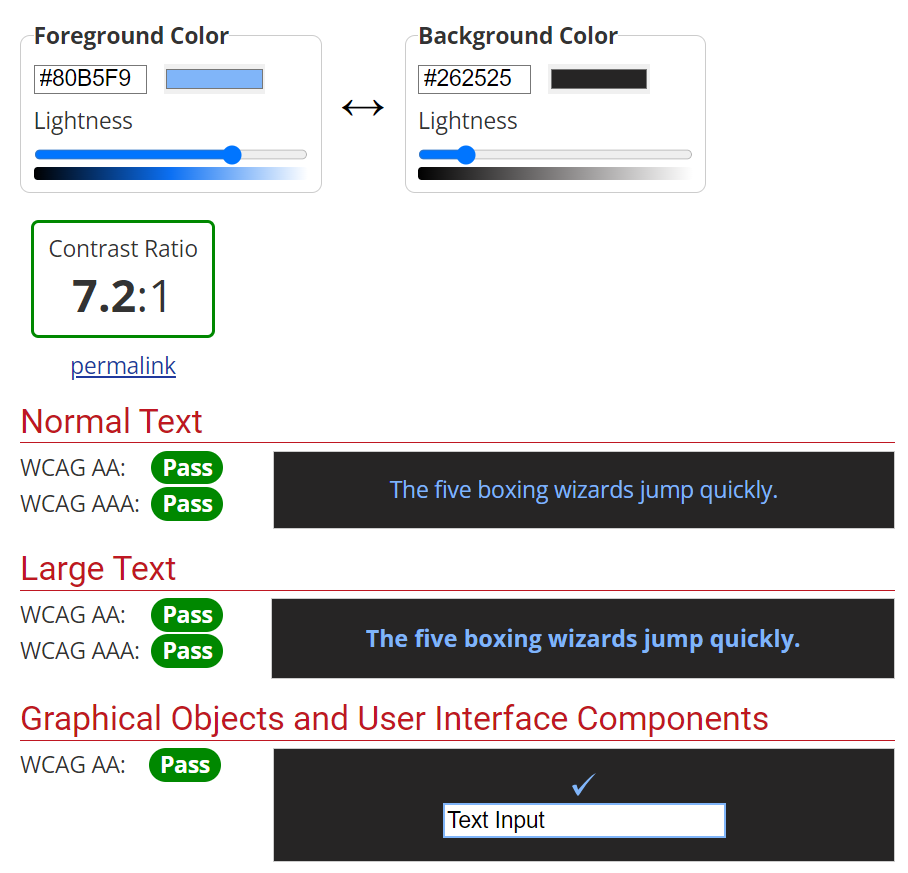Click the Normal Text WCAG AA Pass badge
The width and height of the screenshot is (908, 873).
point(187,468)
